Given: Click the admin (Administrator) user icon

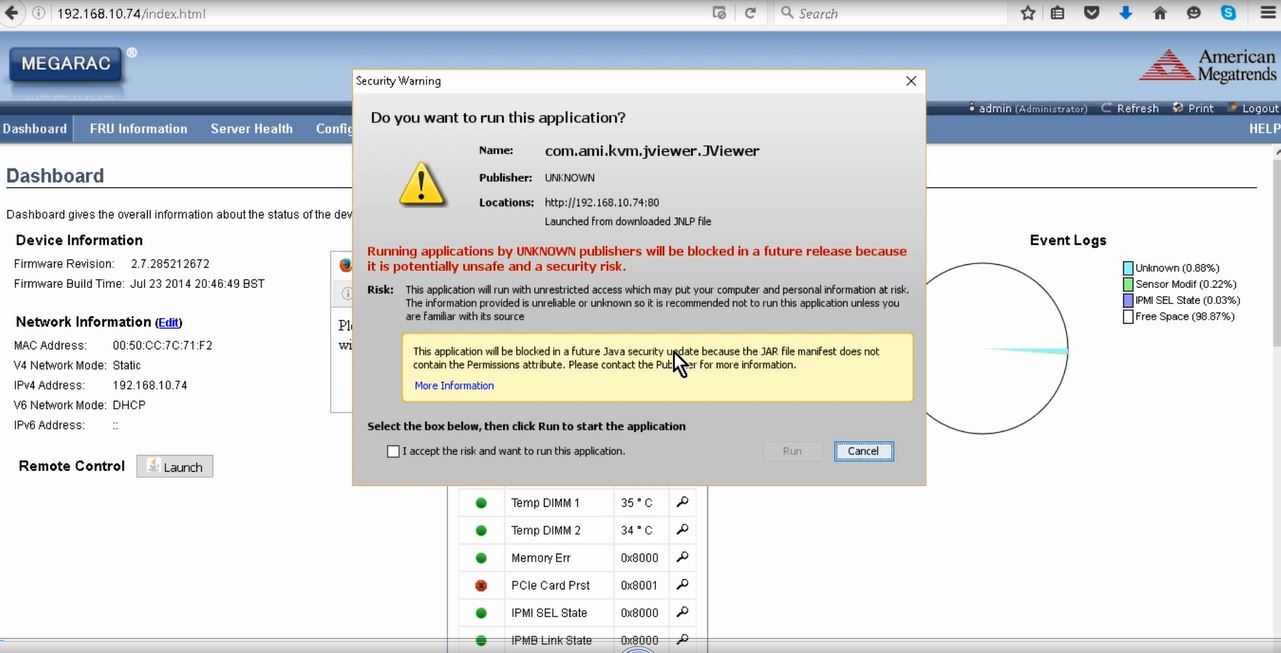Looking at the screenshot, I should tap(971, 107).
